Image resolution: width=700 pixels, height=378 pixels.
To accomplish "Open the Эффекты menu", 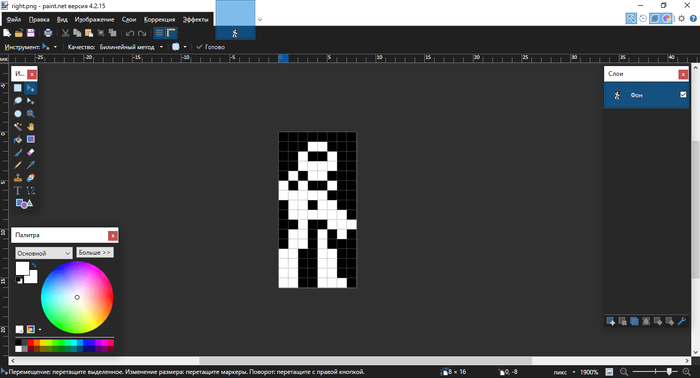I will click(196, 20).
